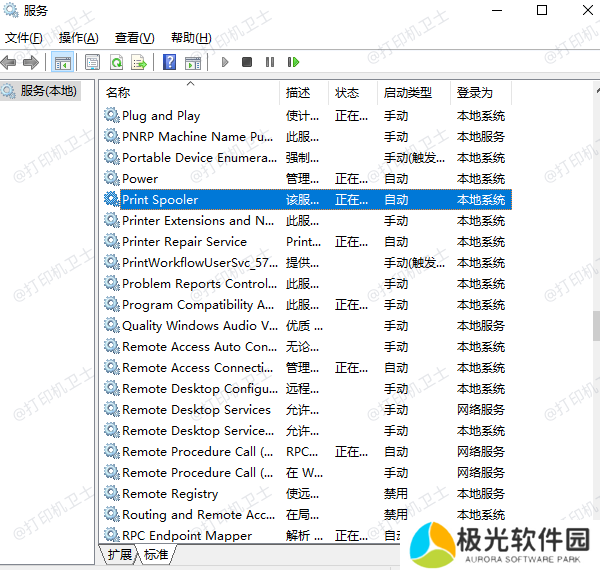Select the Printer Repair Service name
Screen dimensions: 600x570
point(184,242)
